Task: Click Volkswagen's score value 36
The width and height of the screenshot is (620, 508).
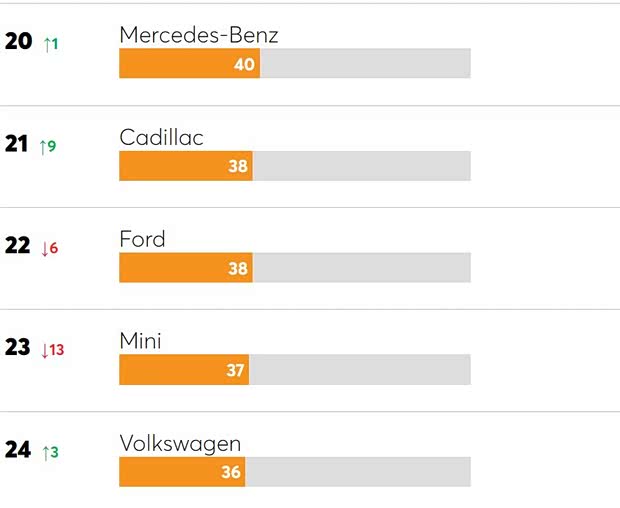Action: pos(231,472)
